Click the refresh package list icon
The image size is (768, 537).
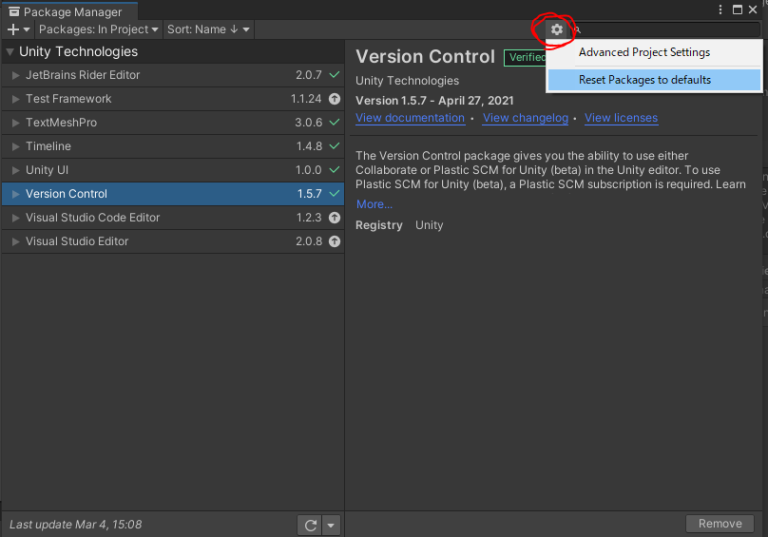click(311, 525)
